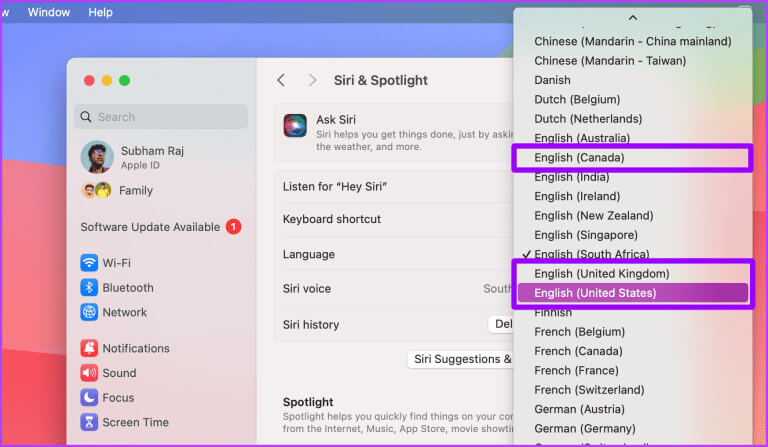Open the Family avatars icon
768x447 pixels.
click(96, 190)
